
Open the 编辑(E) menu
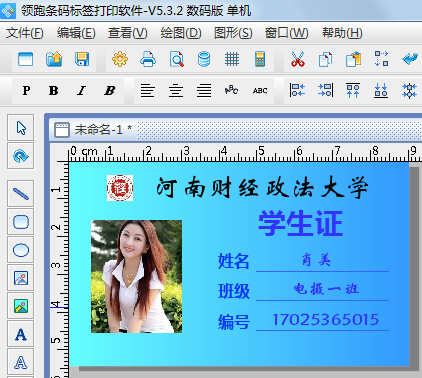point(76,33)
